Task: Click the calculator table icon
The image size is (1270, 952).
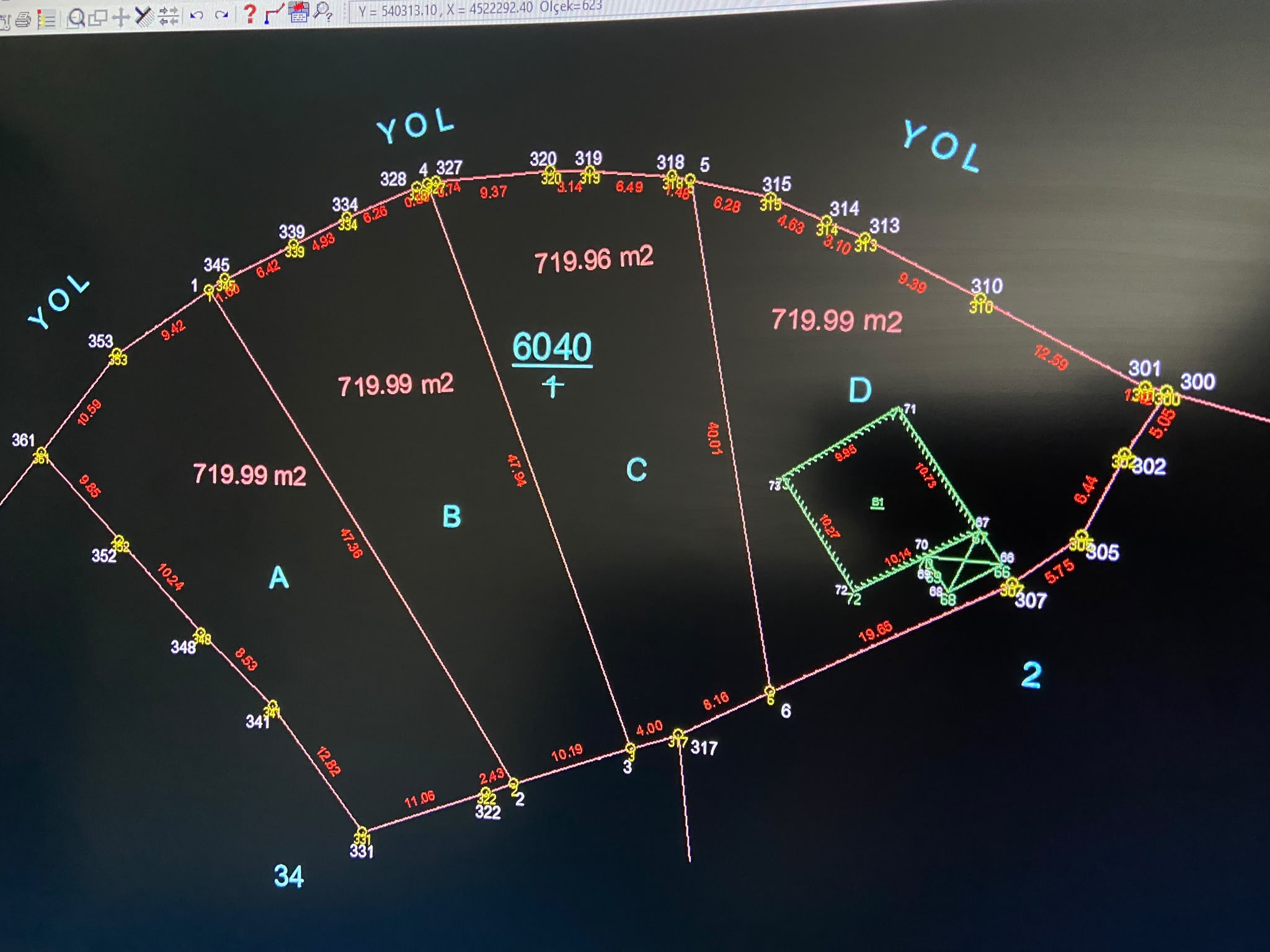Action: tap(299, 12)
